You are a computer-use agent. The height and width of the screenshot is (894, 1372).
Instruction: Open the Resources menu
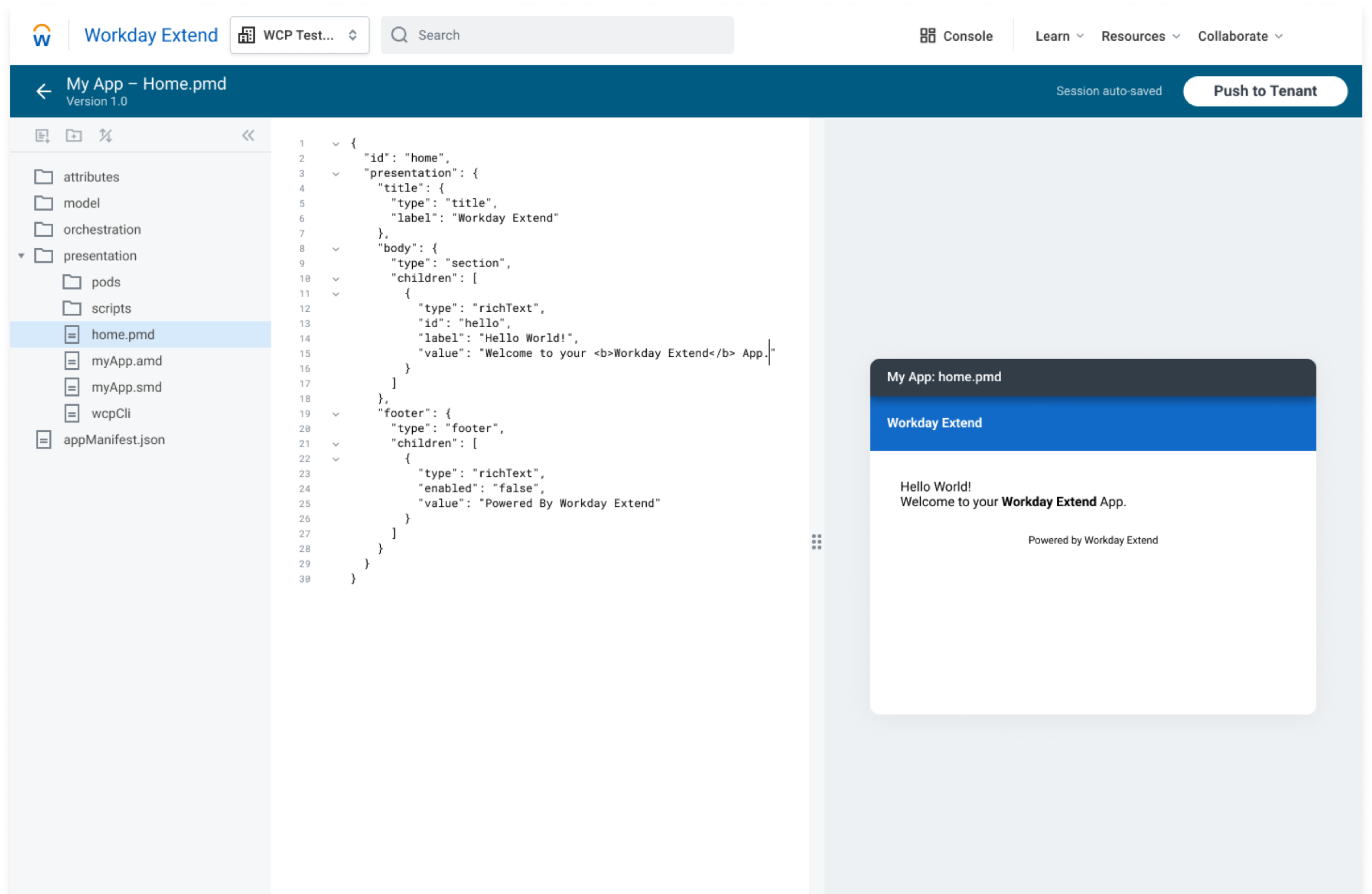(1140, 36)
